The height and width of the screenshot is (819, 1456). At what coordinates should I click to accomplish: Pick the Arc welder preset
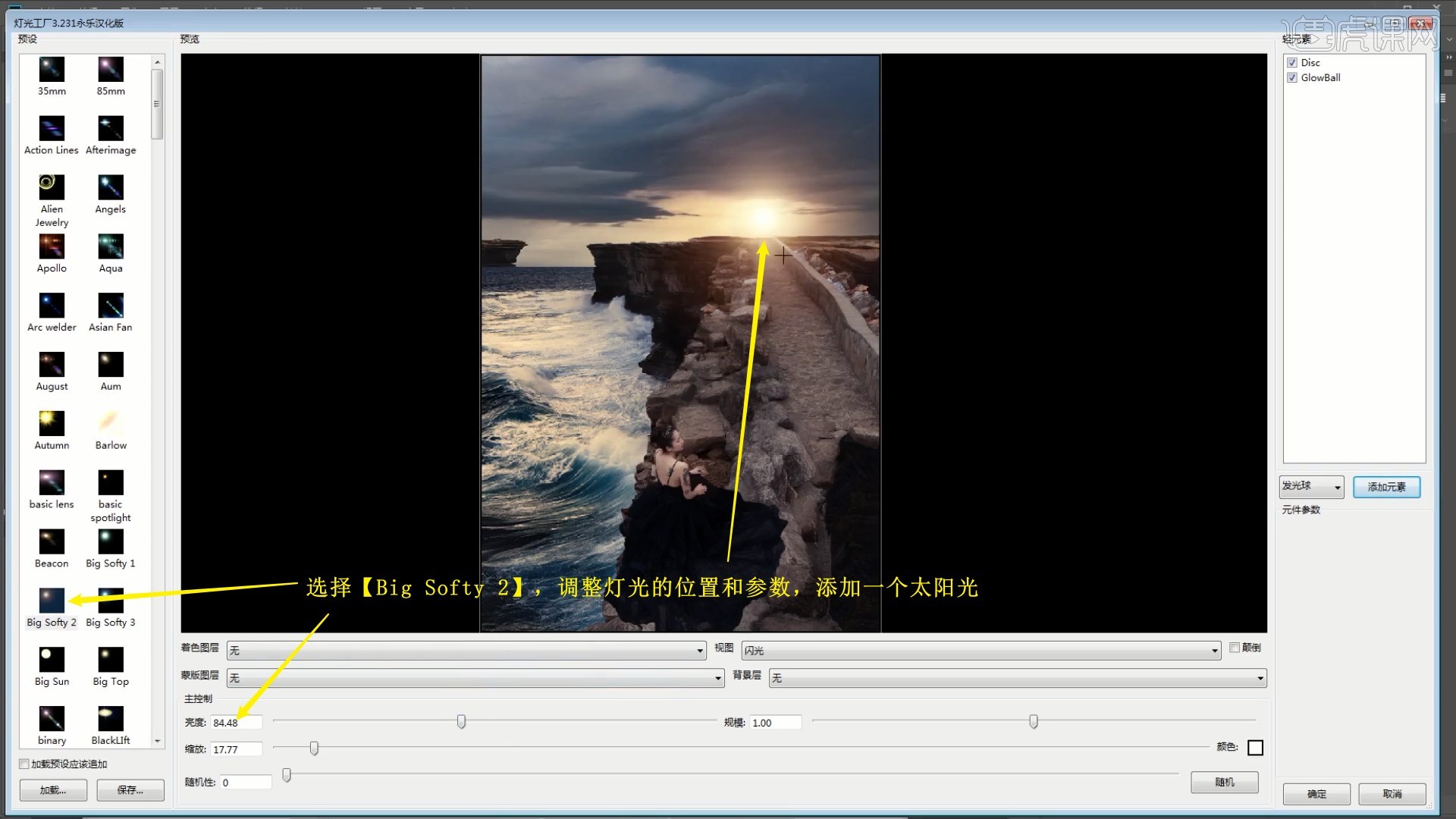click(x=52, y=306)
